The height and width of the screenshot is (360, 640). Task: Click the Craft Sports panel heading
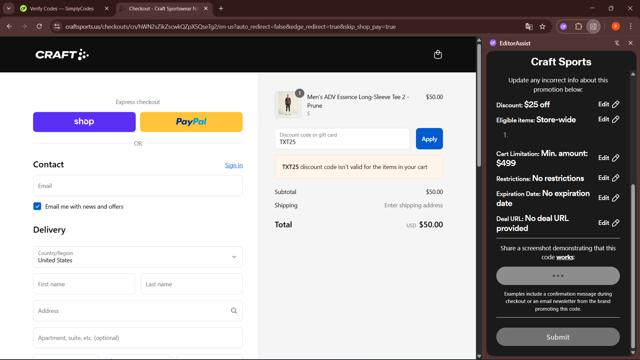tap(561, 62)
